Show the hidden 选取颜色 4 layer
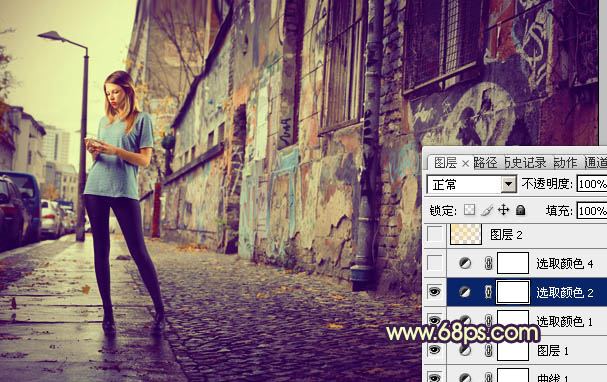 [435, 263]
